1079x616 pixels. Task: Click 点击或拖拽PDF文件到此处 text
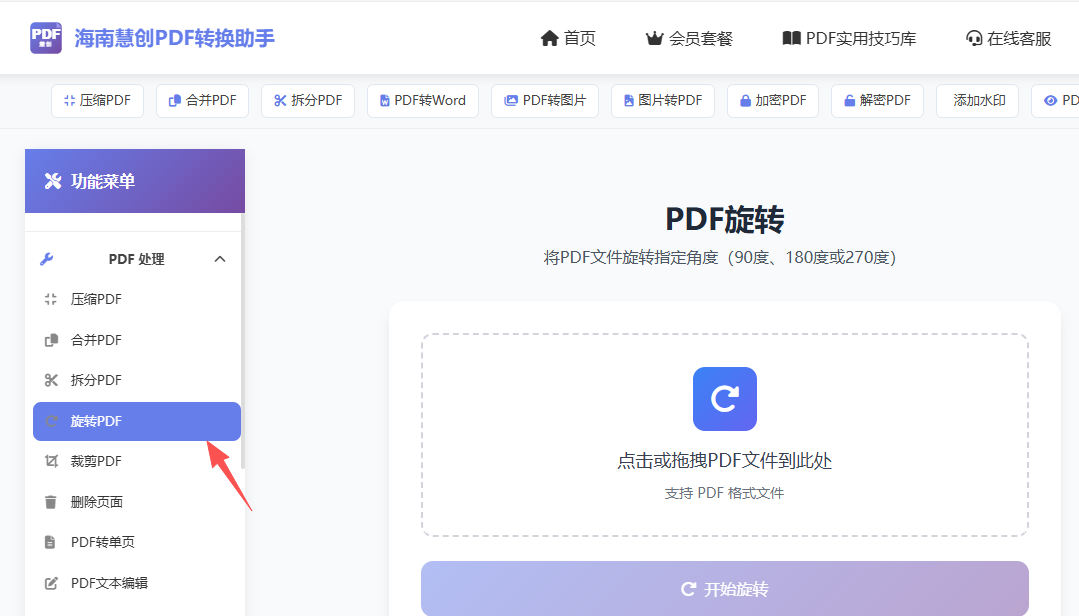(x=725, y=460)
